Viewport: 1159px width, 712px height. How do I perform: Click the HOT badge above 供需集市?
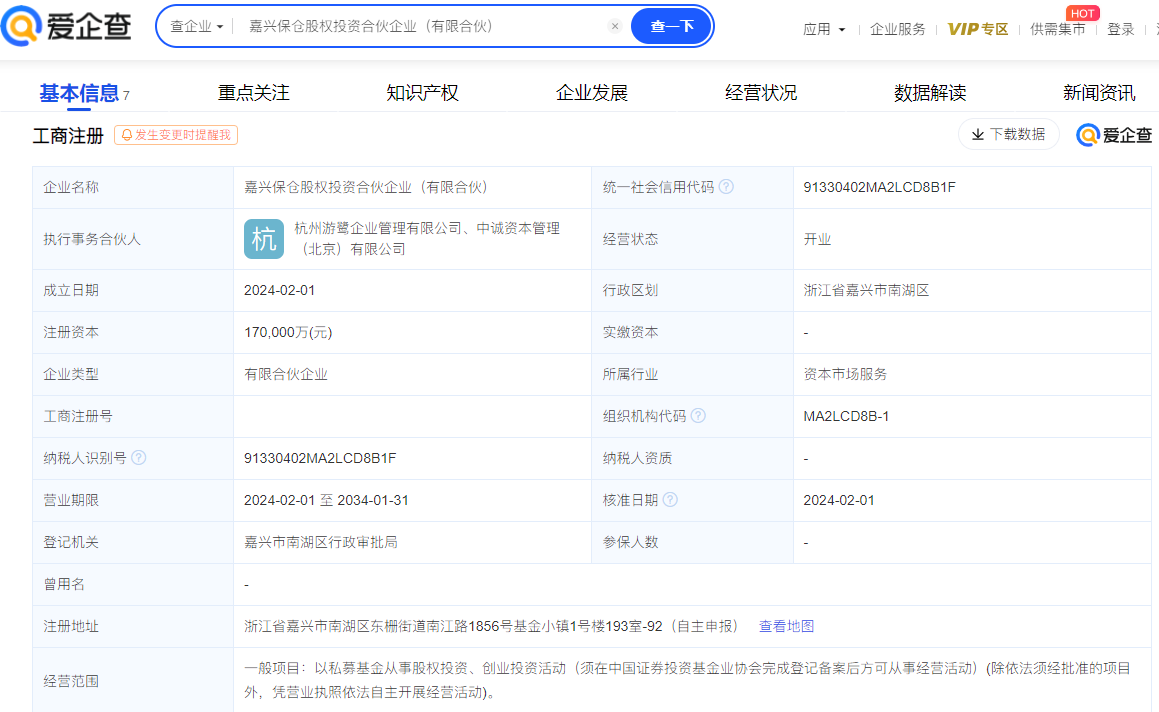click(1082, 13)
